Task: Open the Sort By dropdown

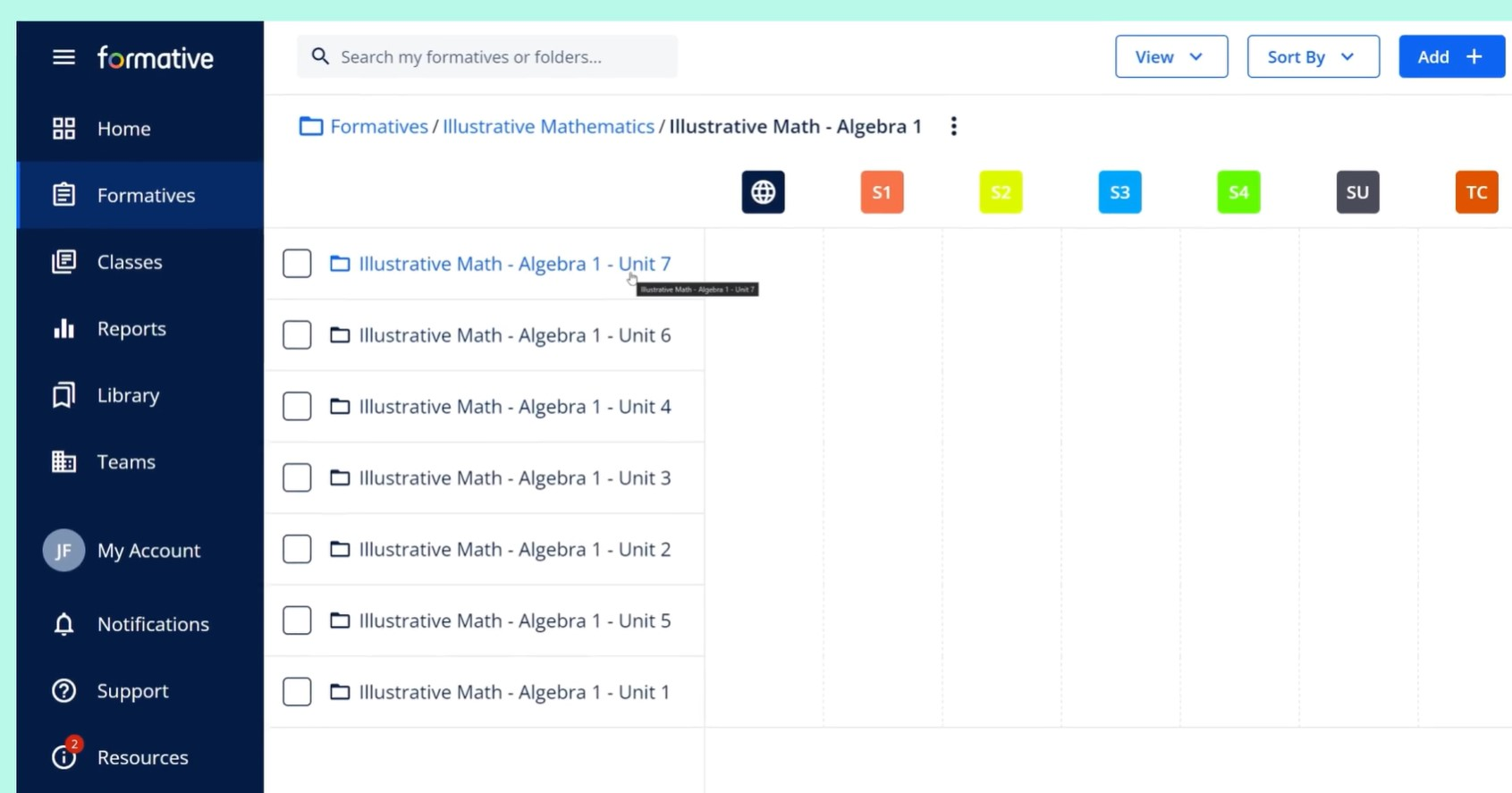Action: pyautogui.click(x=1313, y=57)
